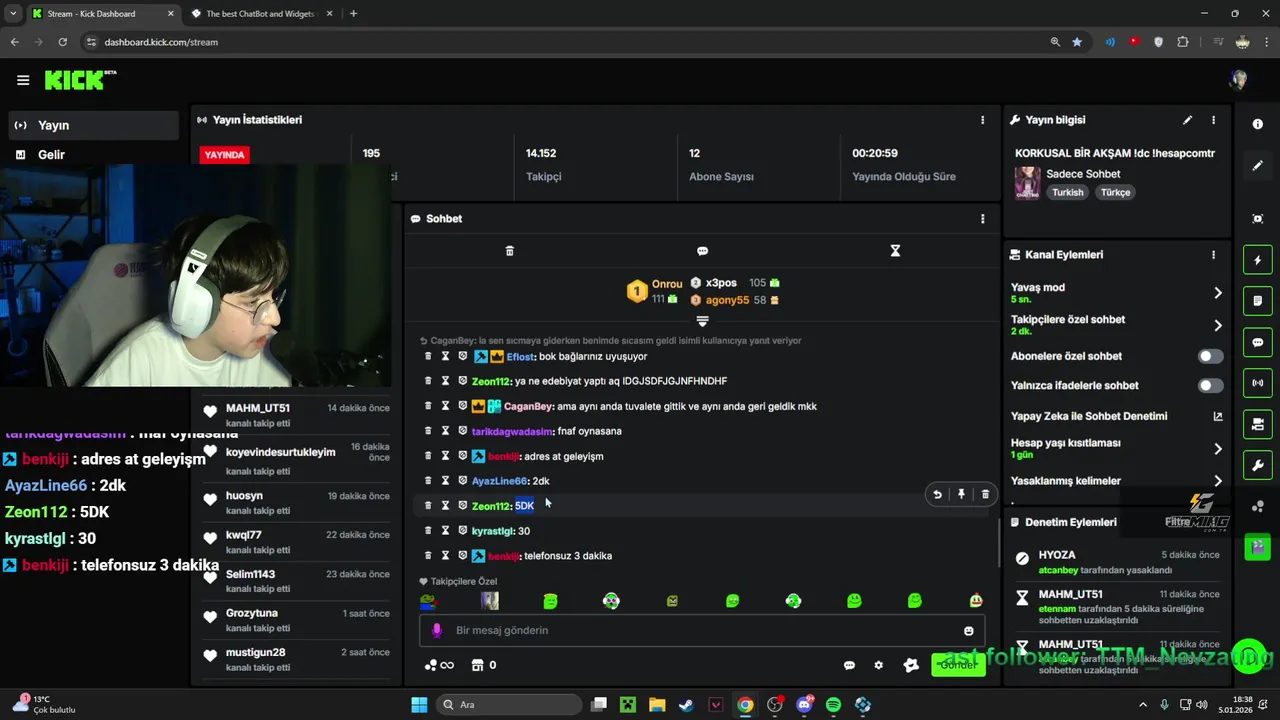
Task: Click the lightning bolt sidebar icon
Action: point(1258,260)
